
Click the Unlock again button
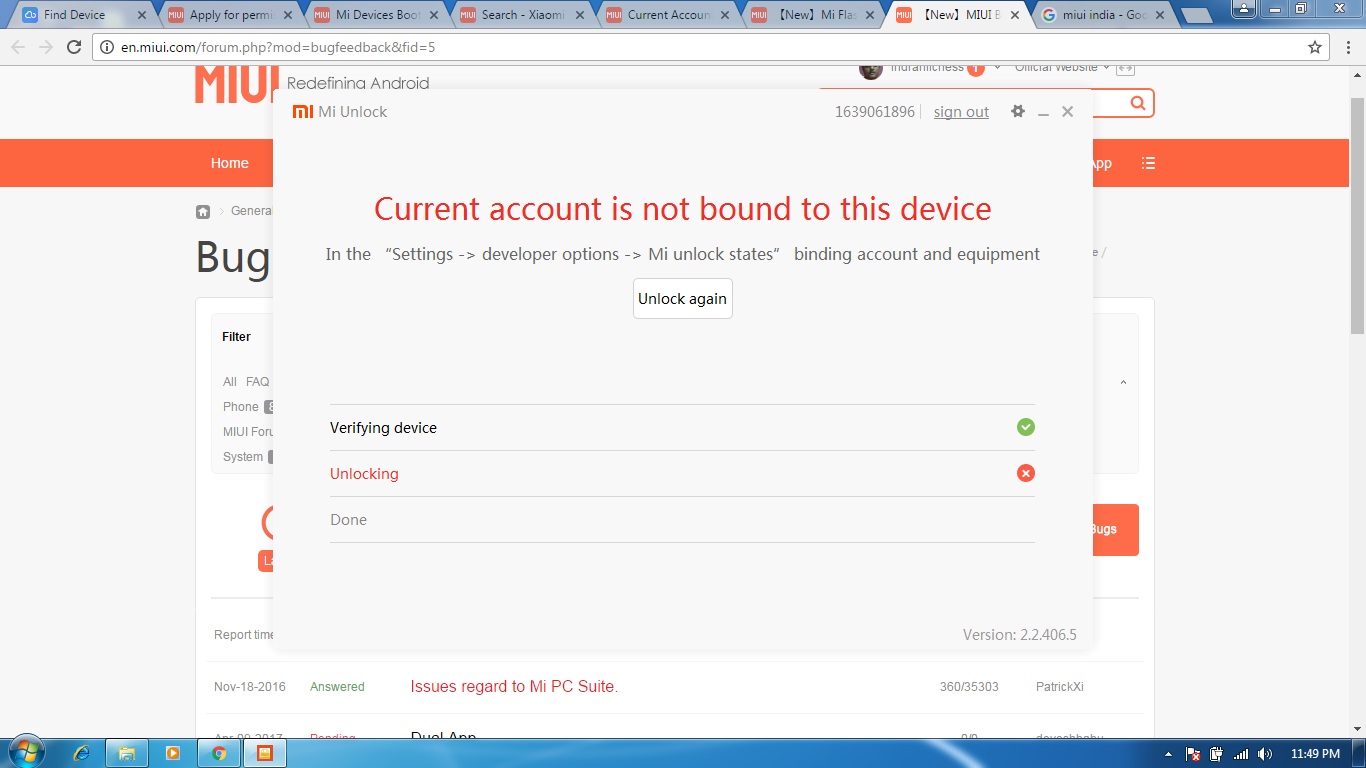683,299
